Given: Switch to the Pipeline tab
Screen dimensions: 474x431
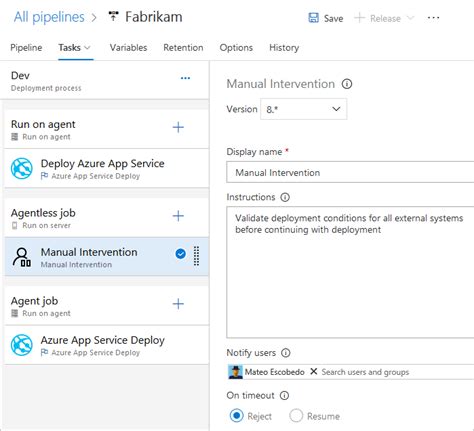Looking at the screenshot, I should tap(26, 48).
